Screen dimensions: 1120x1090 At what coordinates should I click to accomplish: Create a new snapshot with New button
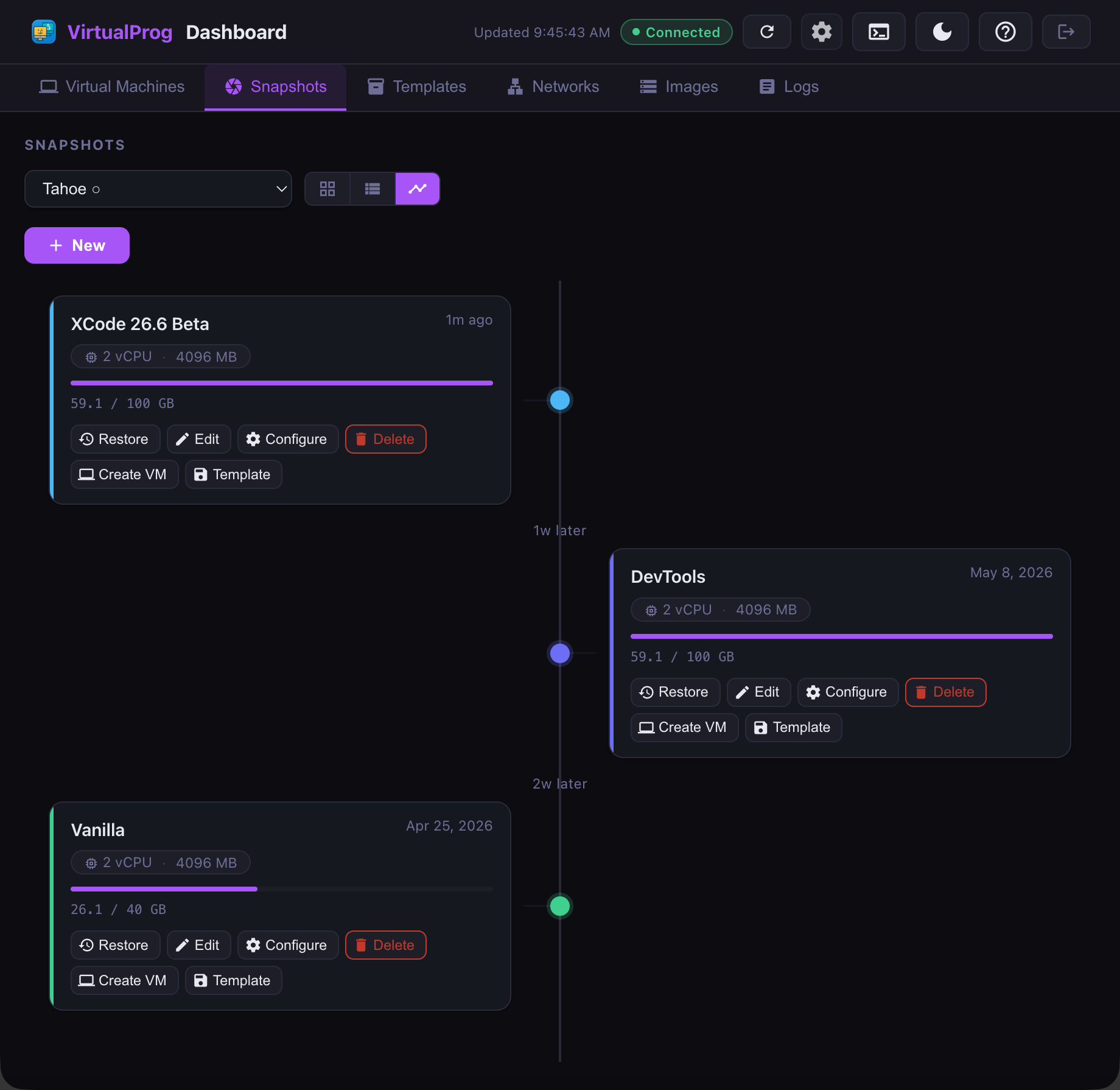77,245
